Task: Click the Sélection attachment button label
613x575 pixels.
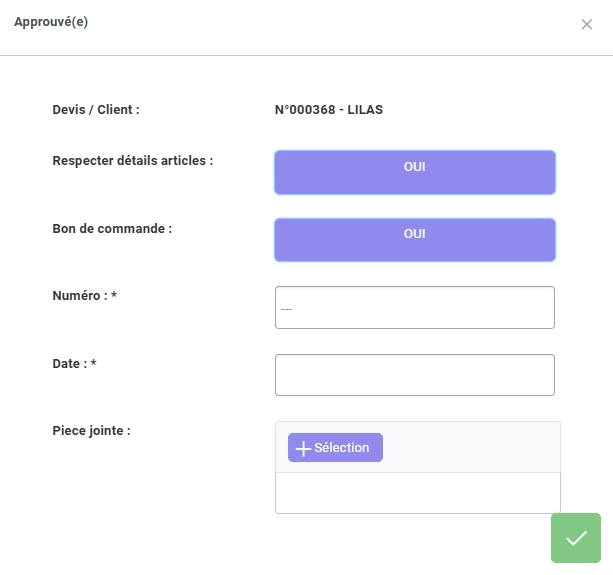Action: (x=342, y=448)
